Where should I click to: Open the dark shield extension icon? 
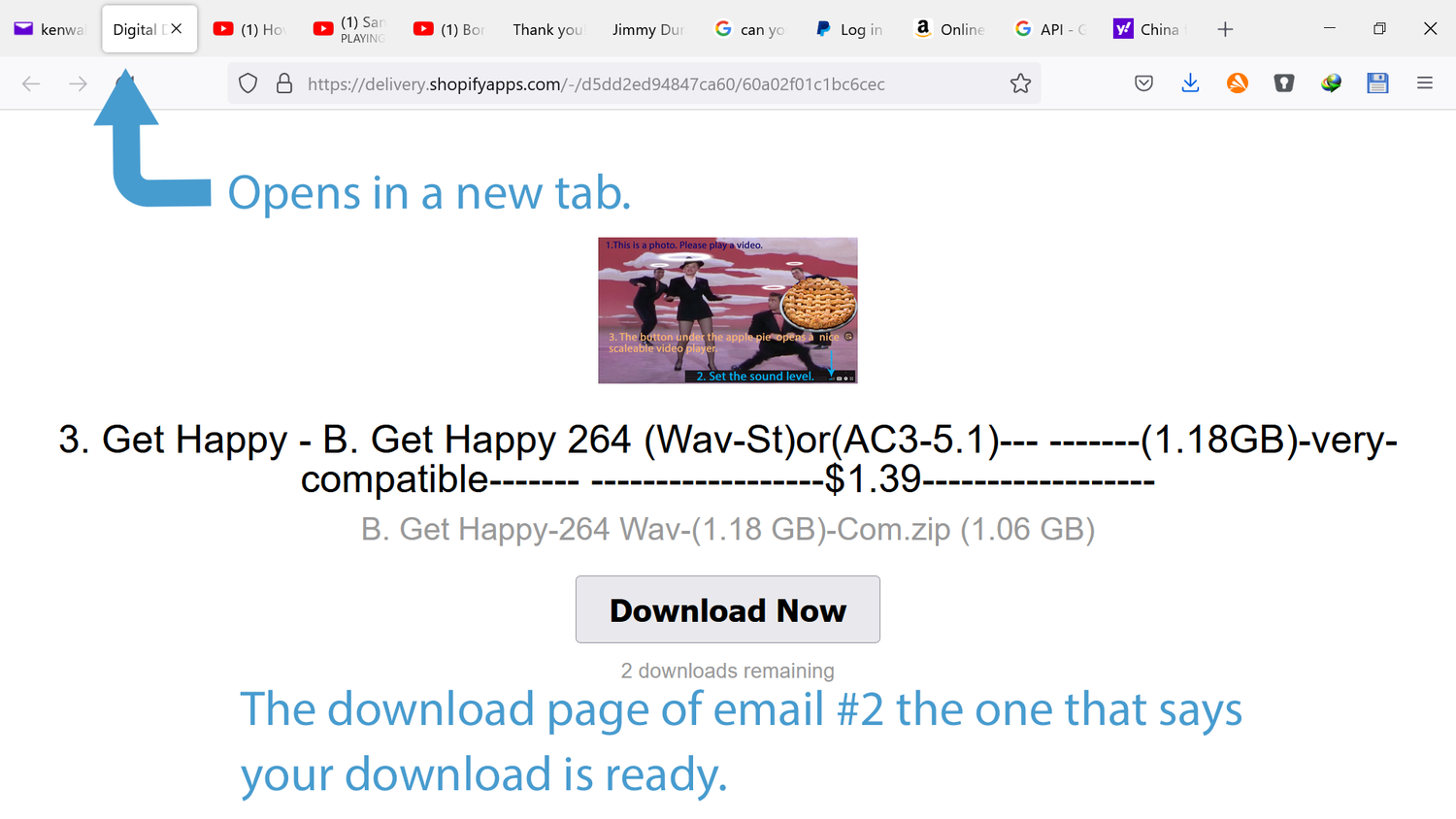[x=1284, y=83]
